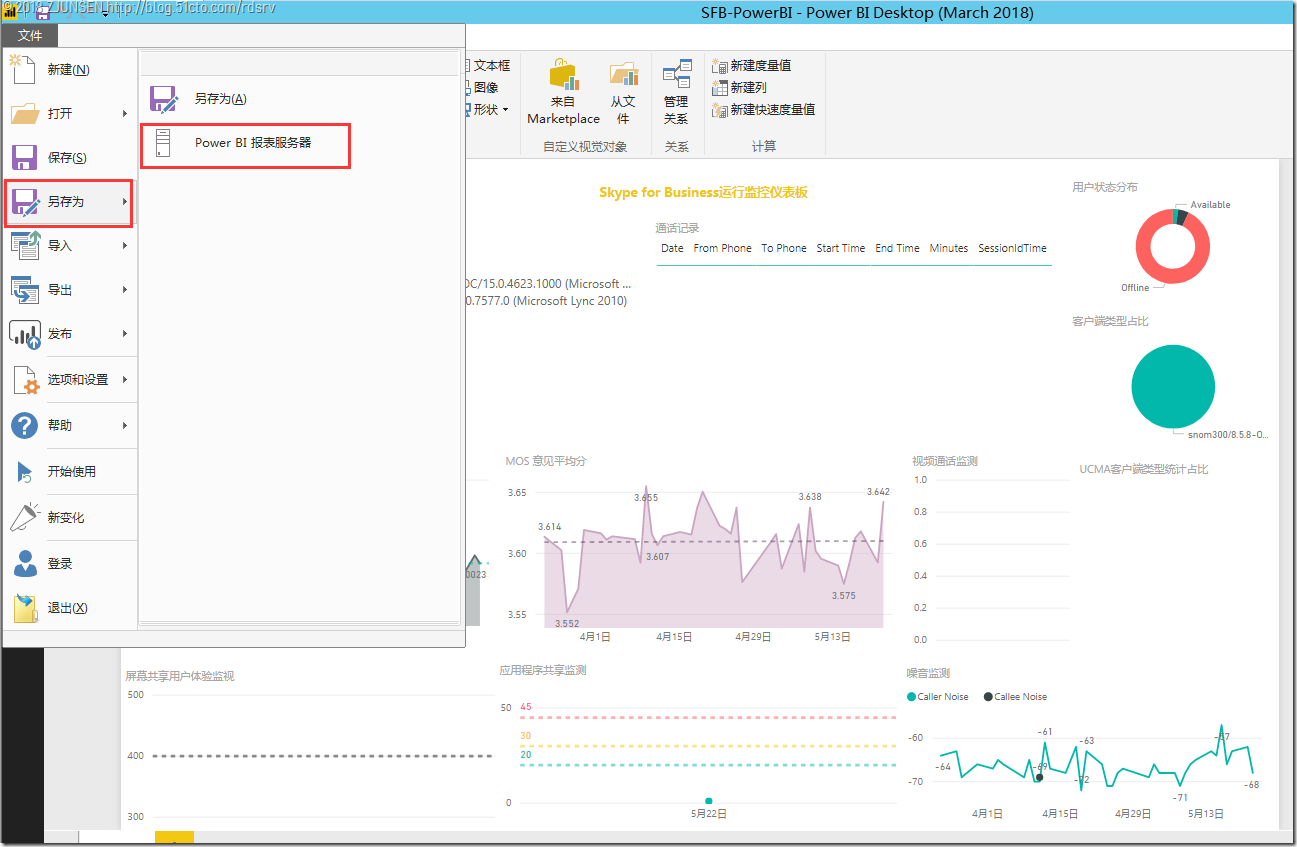Click the To Phone column header

pos(783,248)
